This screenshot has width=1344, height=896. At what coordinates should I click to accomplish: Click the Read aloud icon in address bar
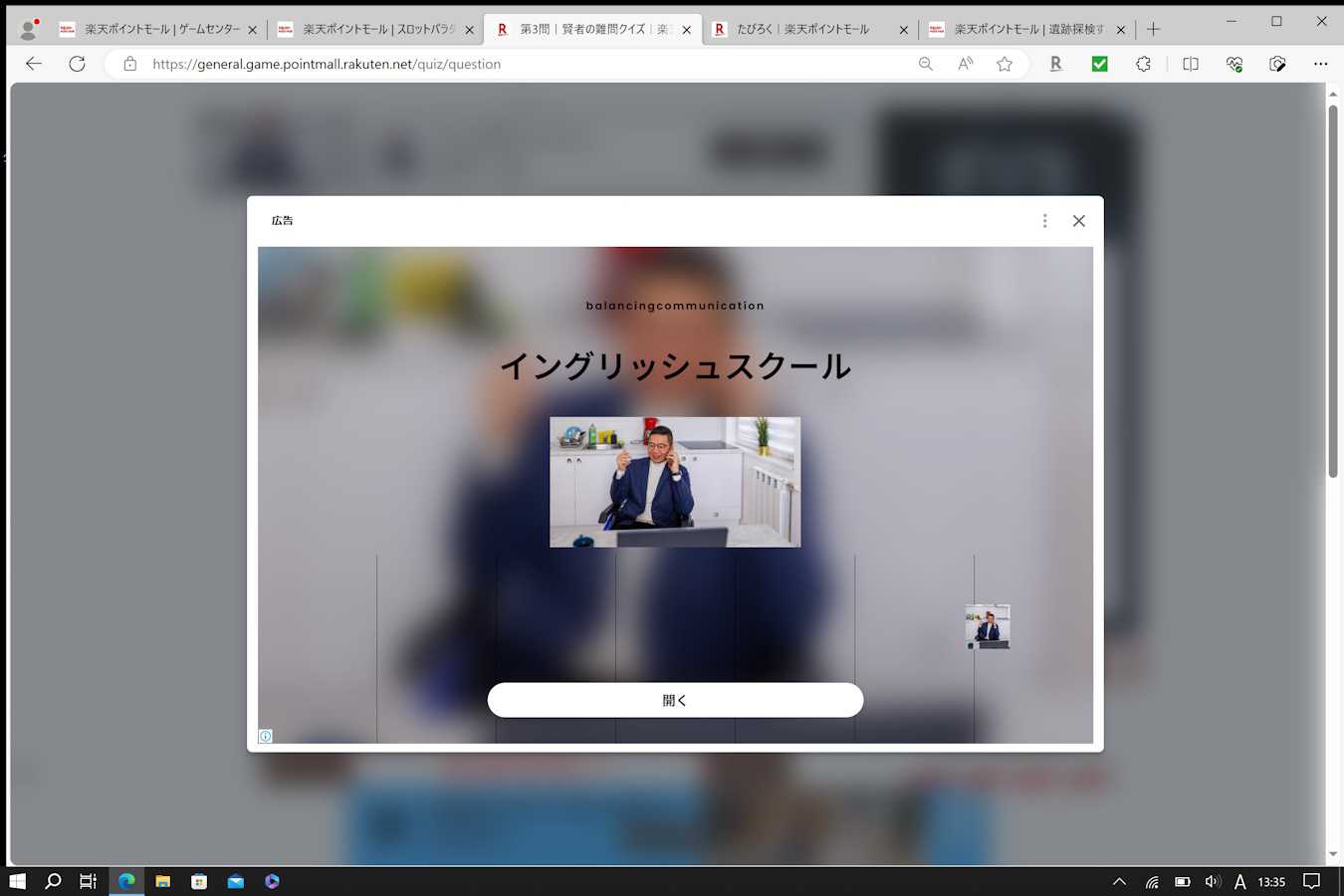965,64
